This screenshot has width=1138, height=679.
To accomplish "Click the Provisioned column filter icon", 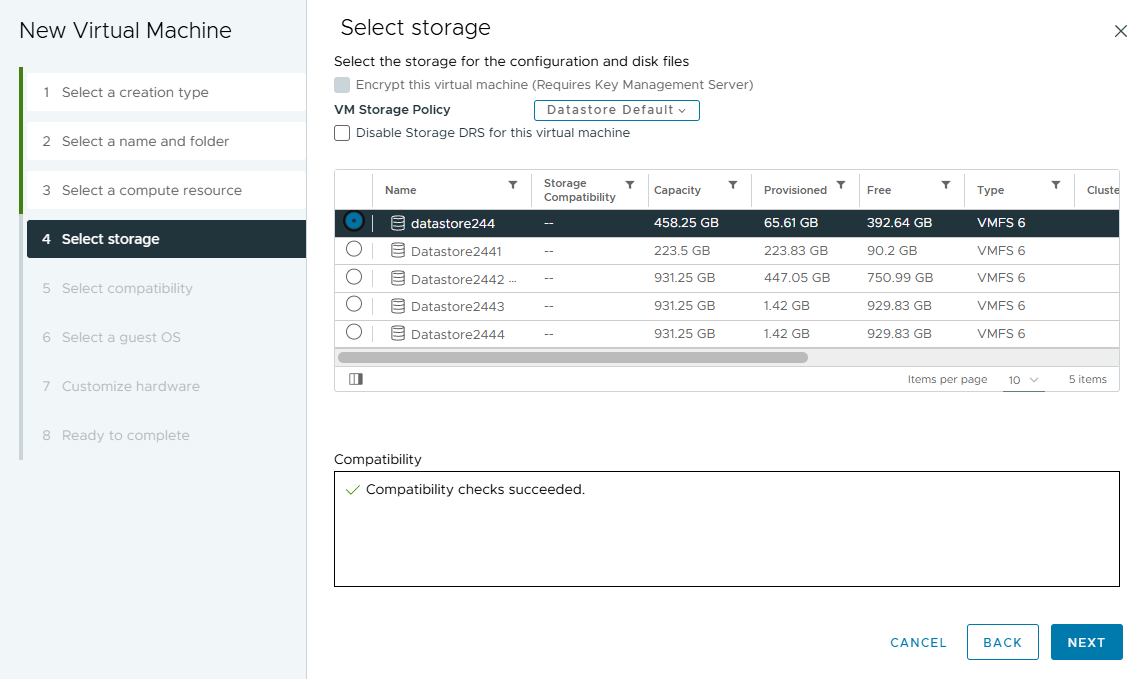I will pos(841,185).
